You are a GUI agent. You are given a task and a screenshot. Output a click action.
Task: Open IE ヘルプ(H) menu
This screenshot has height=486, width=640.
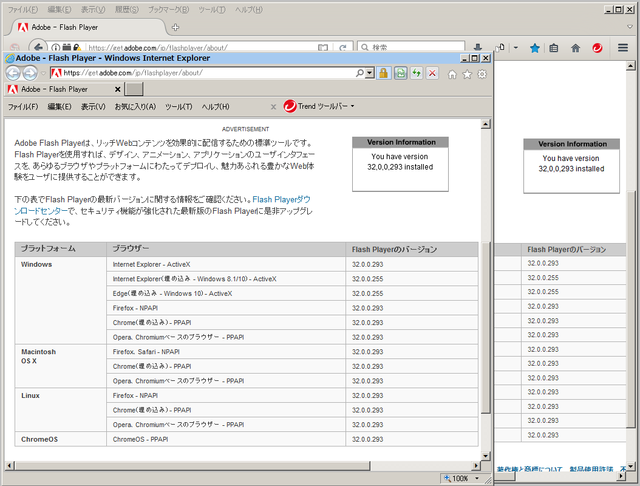point(215,107)
